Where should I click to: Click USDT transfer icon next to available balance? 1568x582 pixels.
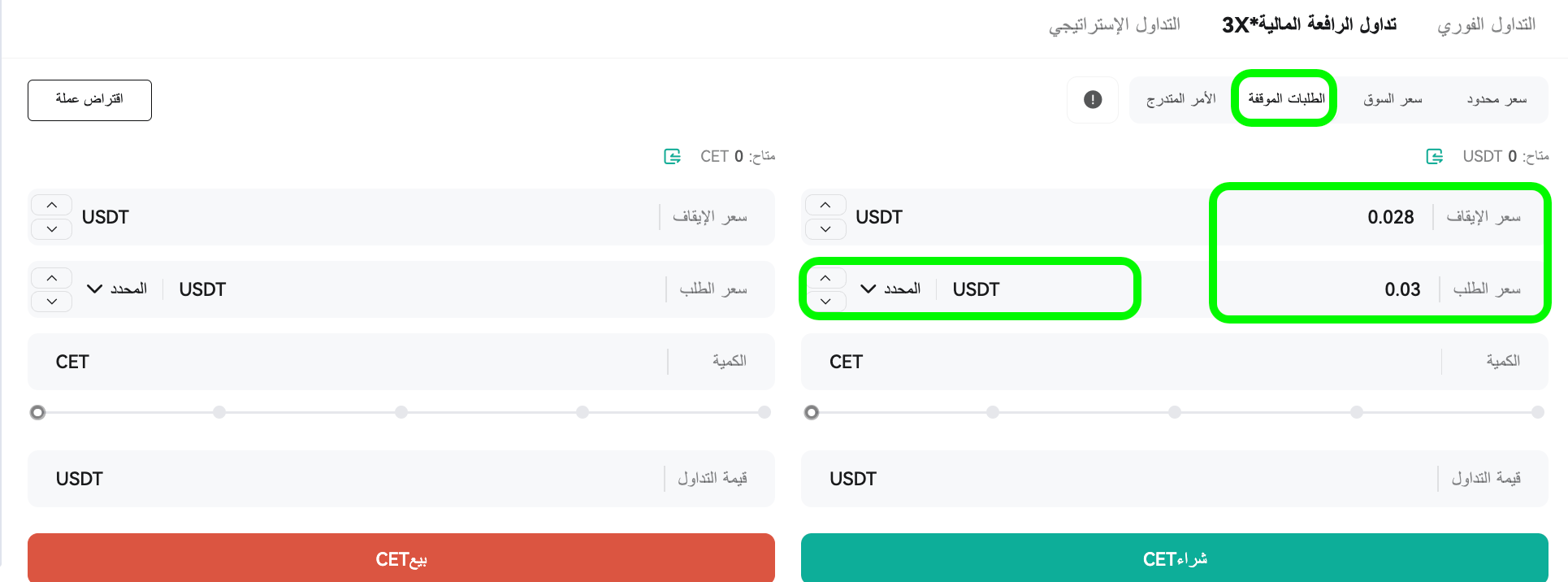point(1435,156)
